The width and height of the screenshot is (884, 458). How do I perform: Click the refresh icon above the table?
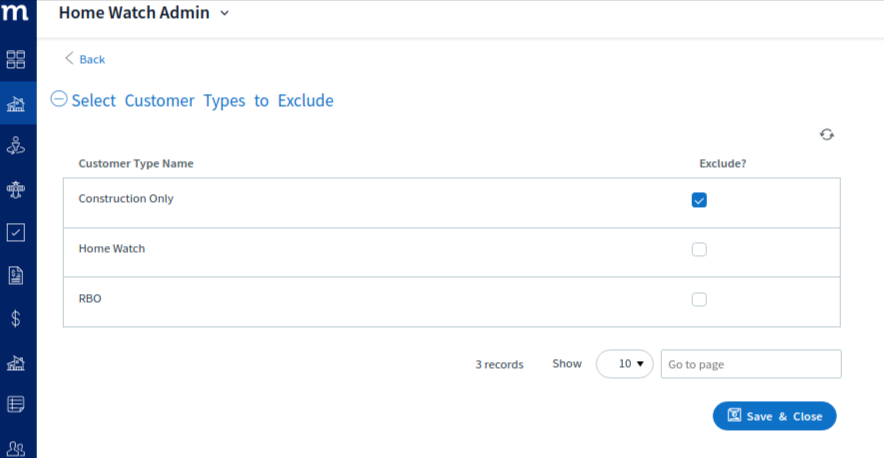click(x=826, y=134)
